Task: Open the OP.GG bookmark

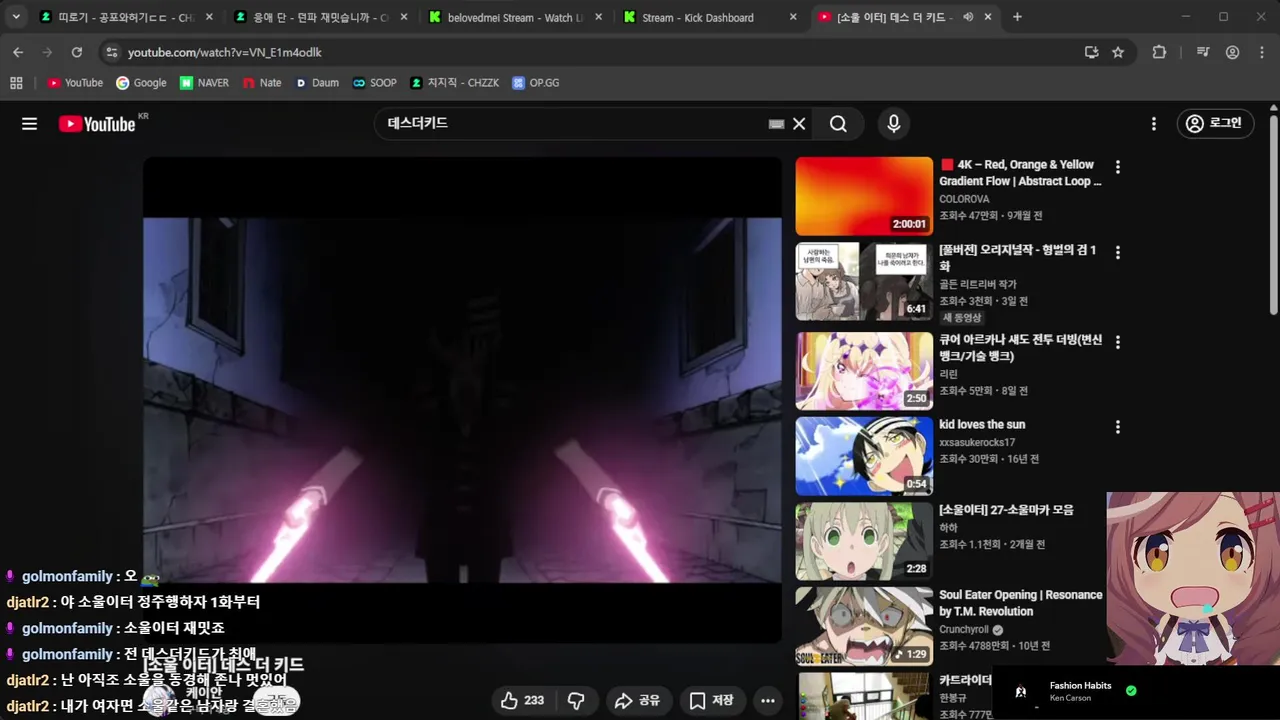Action: pos(536,83)
